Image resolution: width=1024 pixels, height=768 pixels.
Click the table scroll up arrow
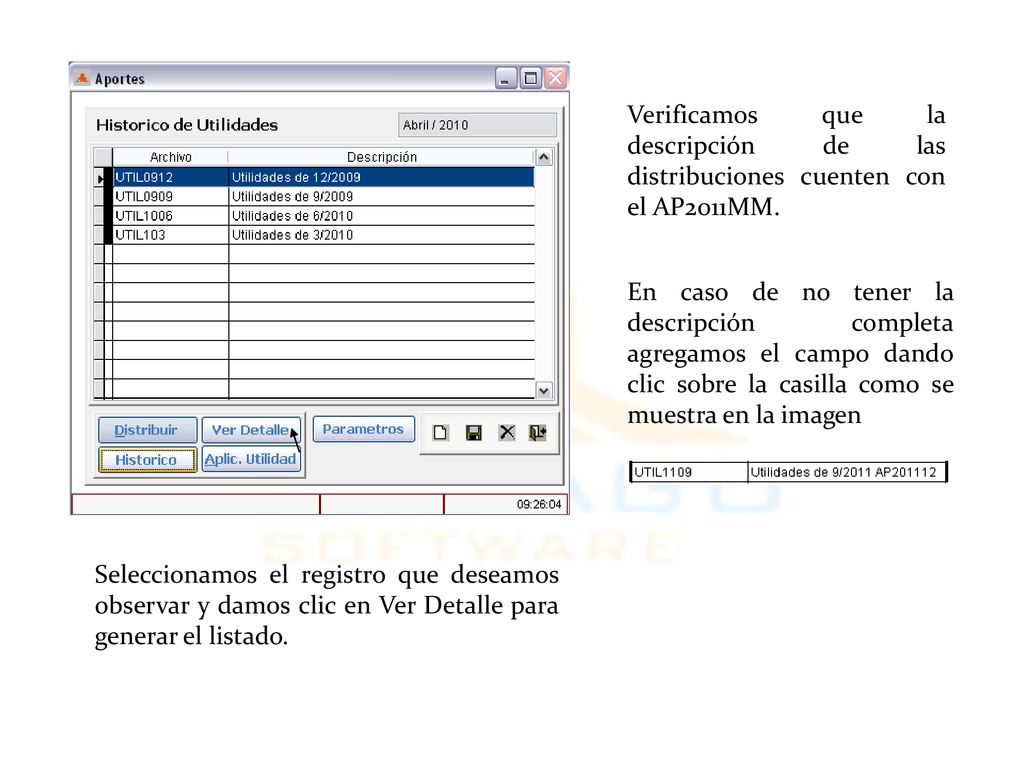tap(543, 157)
